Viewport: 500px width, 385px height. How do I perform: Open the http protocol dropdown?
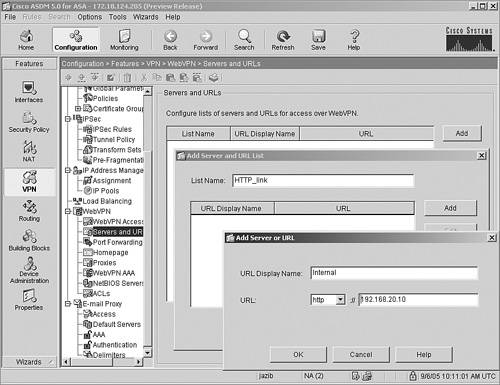click(x=340, y=299)
